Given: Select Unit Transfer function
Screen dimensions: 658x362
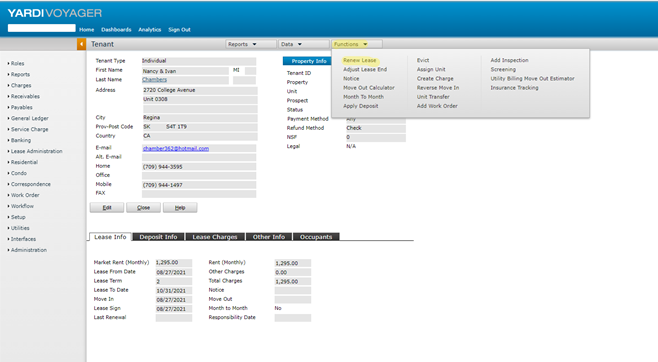Looking at the screenshot, I should (x=433, y=97).
